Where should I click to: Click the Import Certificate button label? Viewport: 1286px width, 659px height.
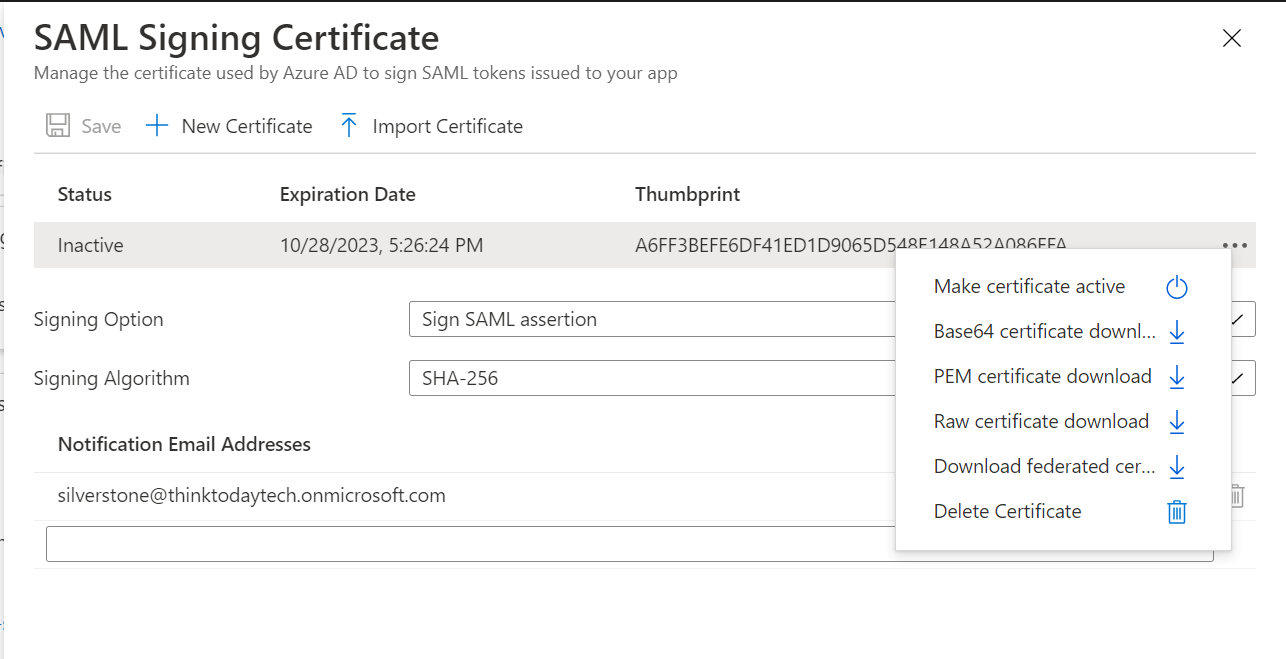coord(447,127)
